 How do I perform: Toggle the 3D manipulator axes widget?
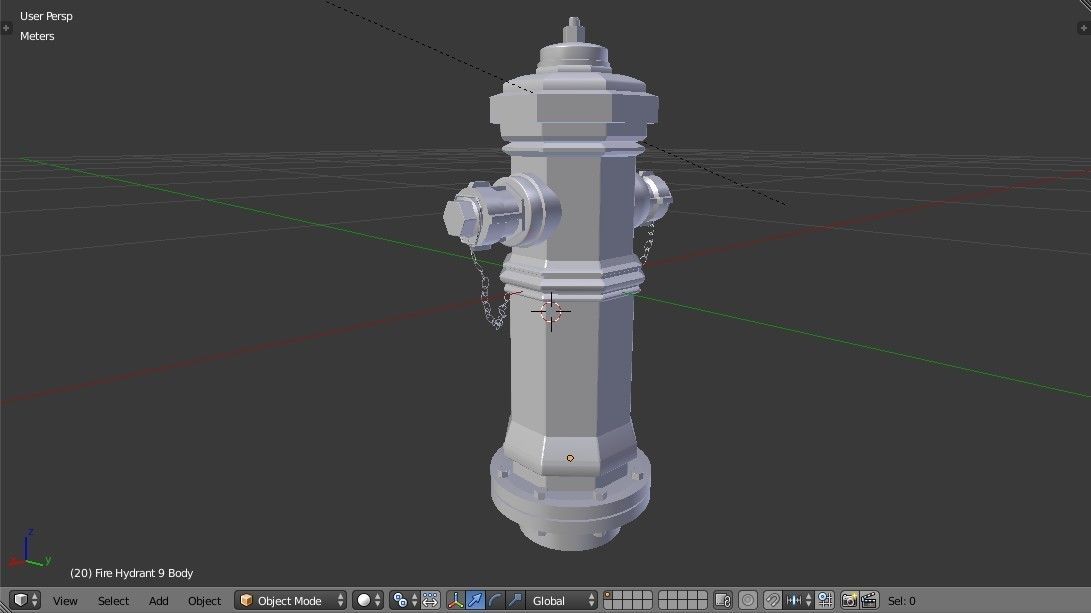pos(456,600)
